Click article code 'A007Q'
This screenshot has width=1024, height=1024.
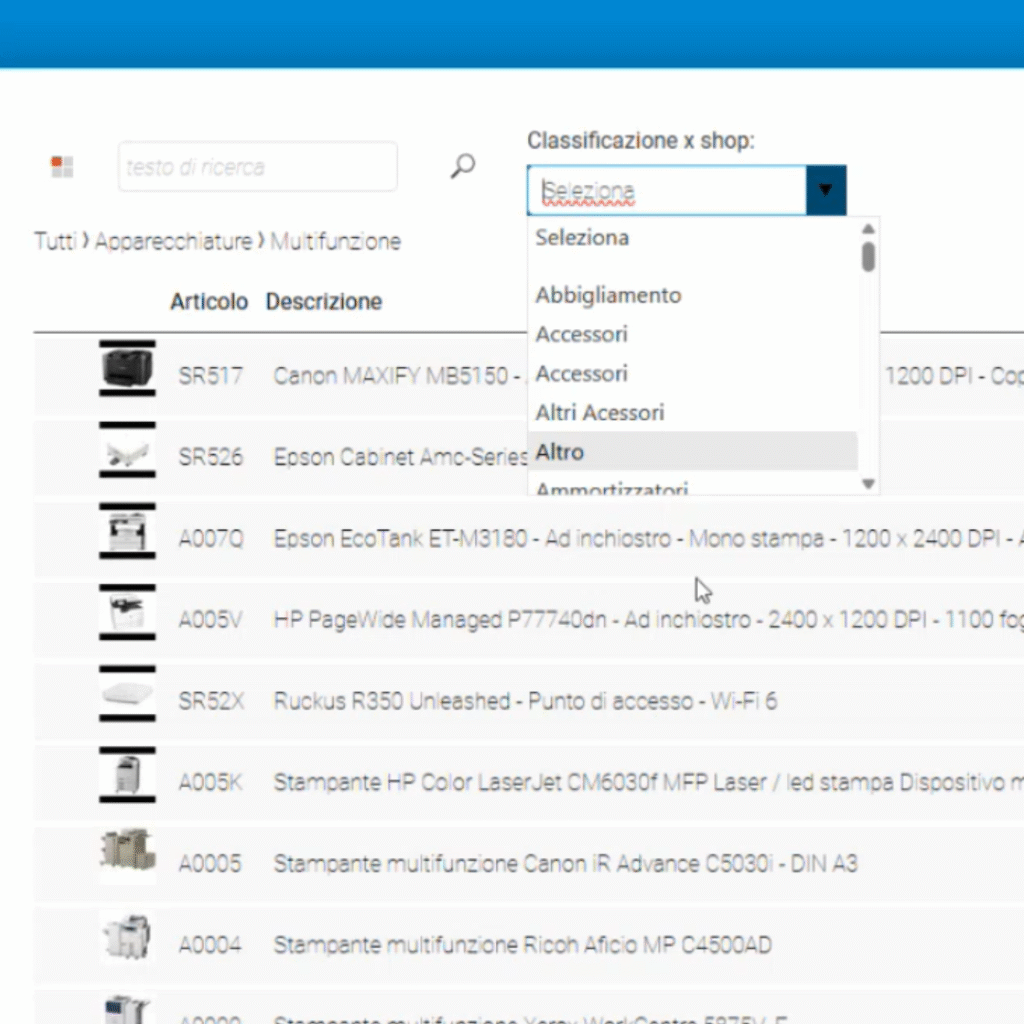click(211, 539)
